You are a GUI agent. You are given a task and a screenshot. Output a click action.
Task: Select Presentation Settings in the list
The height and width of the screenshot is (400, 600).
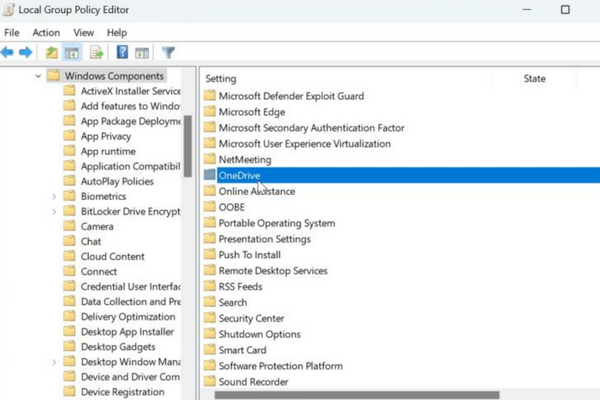click(264, 239)
